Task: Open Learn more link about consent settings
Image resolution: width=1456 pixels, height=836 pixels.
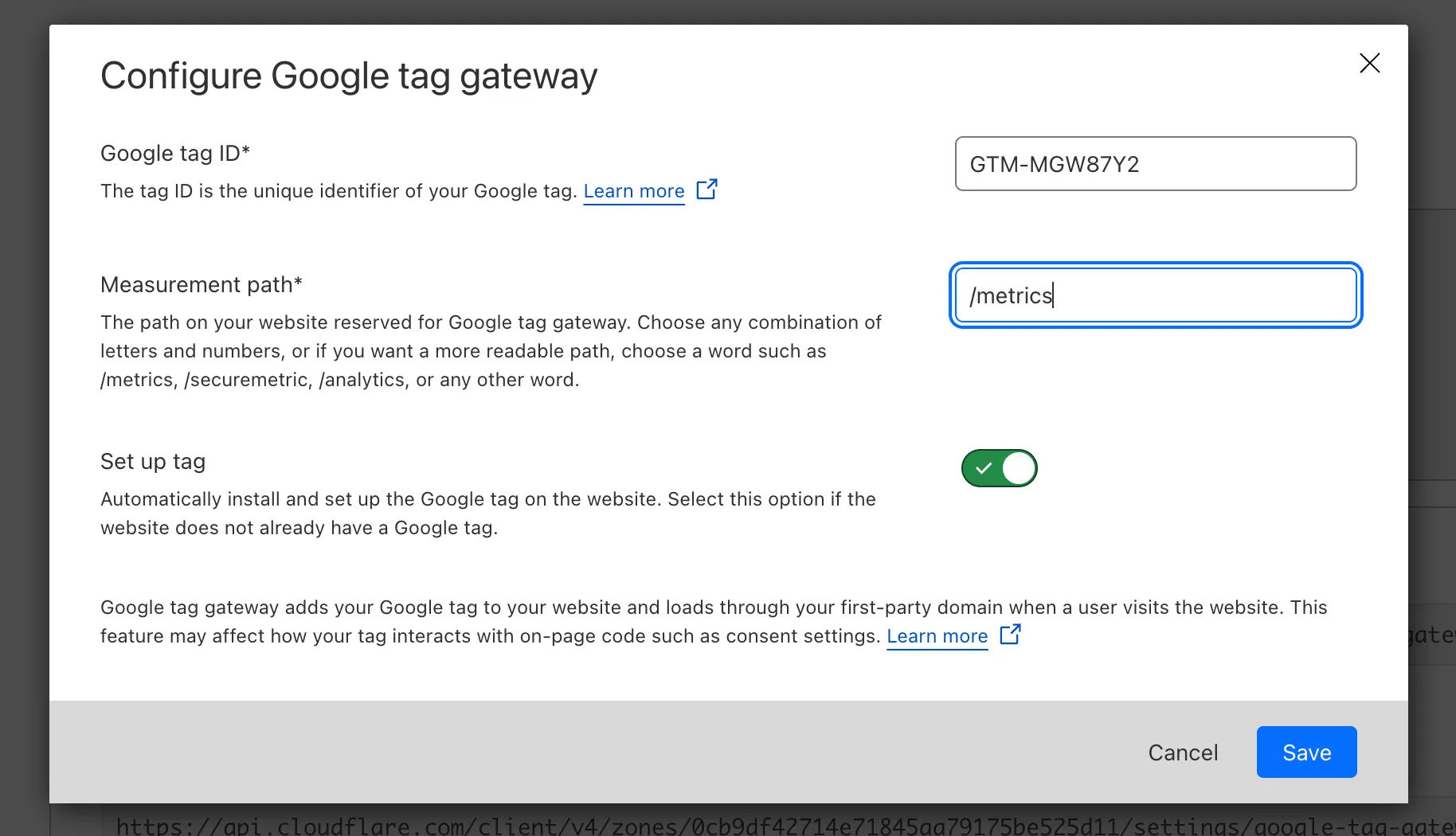Action: pos(937,636)
